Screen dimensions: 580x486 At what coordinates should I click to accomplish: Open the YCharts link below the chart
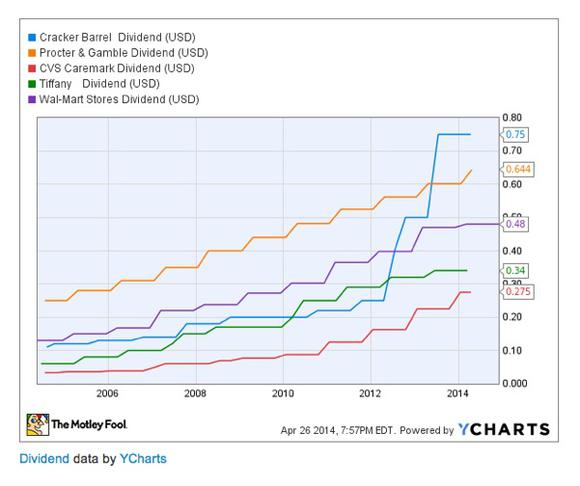143,459
